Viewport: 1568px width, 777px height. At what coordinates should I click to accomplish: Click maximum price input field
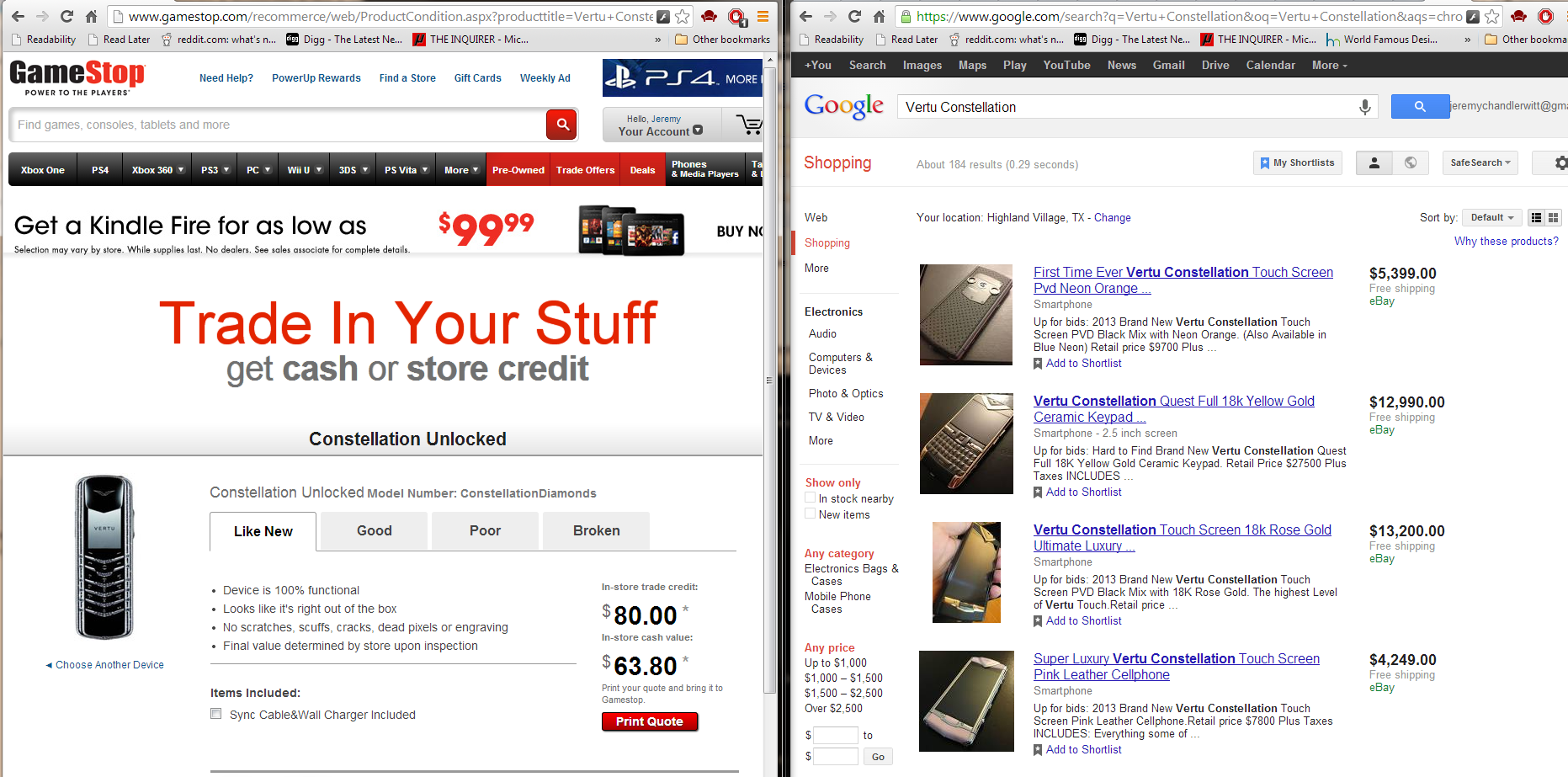coord(835,756)
